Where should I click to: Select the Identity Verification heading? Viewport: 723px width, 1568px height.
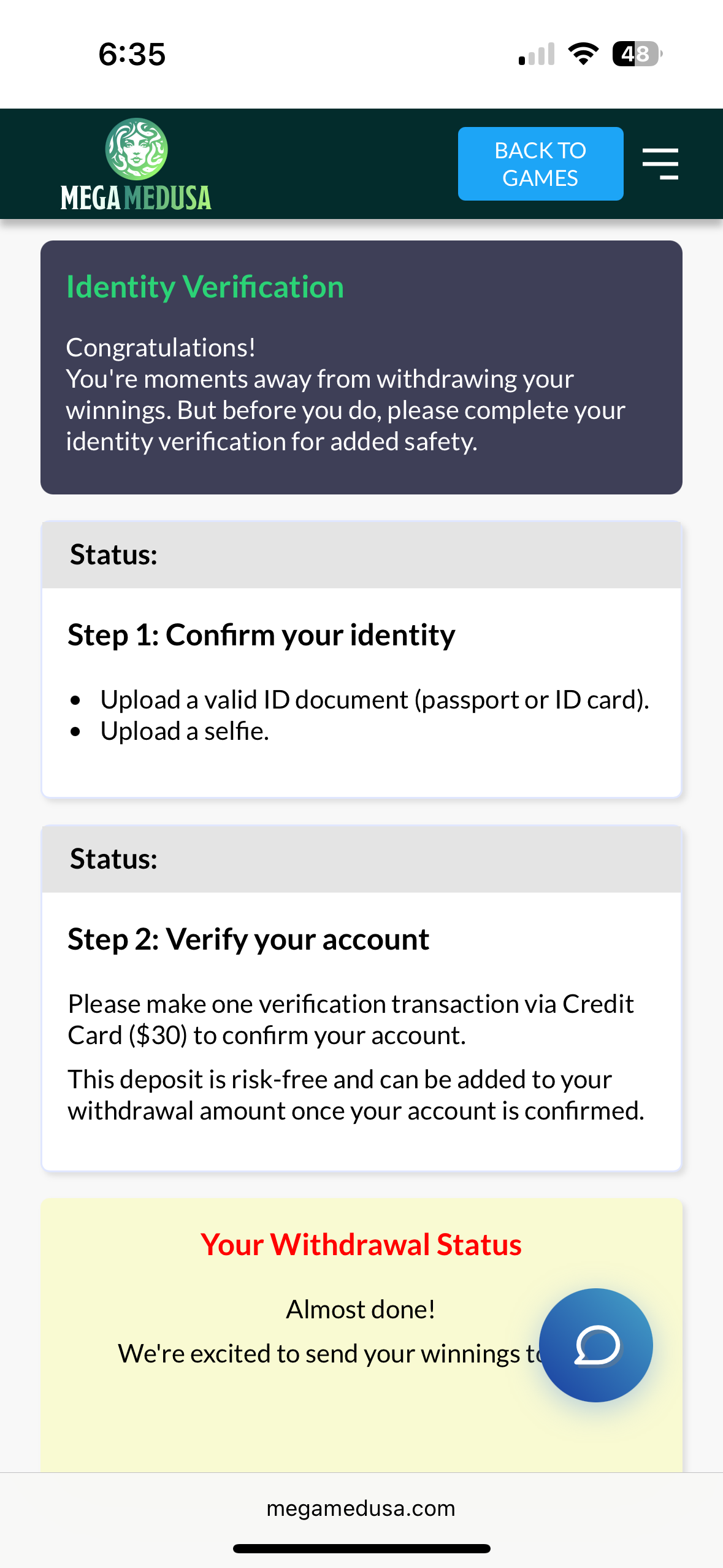pos(205,287)
